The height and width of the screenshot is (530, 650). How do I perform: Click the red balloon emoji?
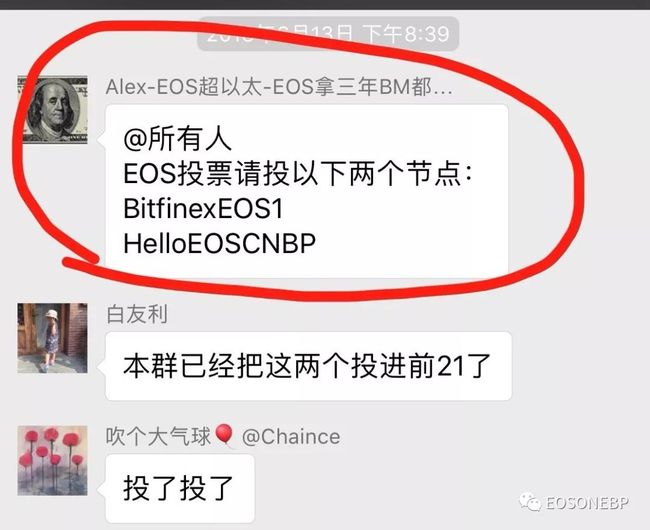224,435
